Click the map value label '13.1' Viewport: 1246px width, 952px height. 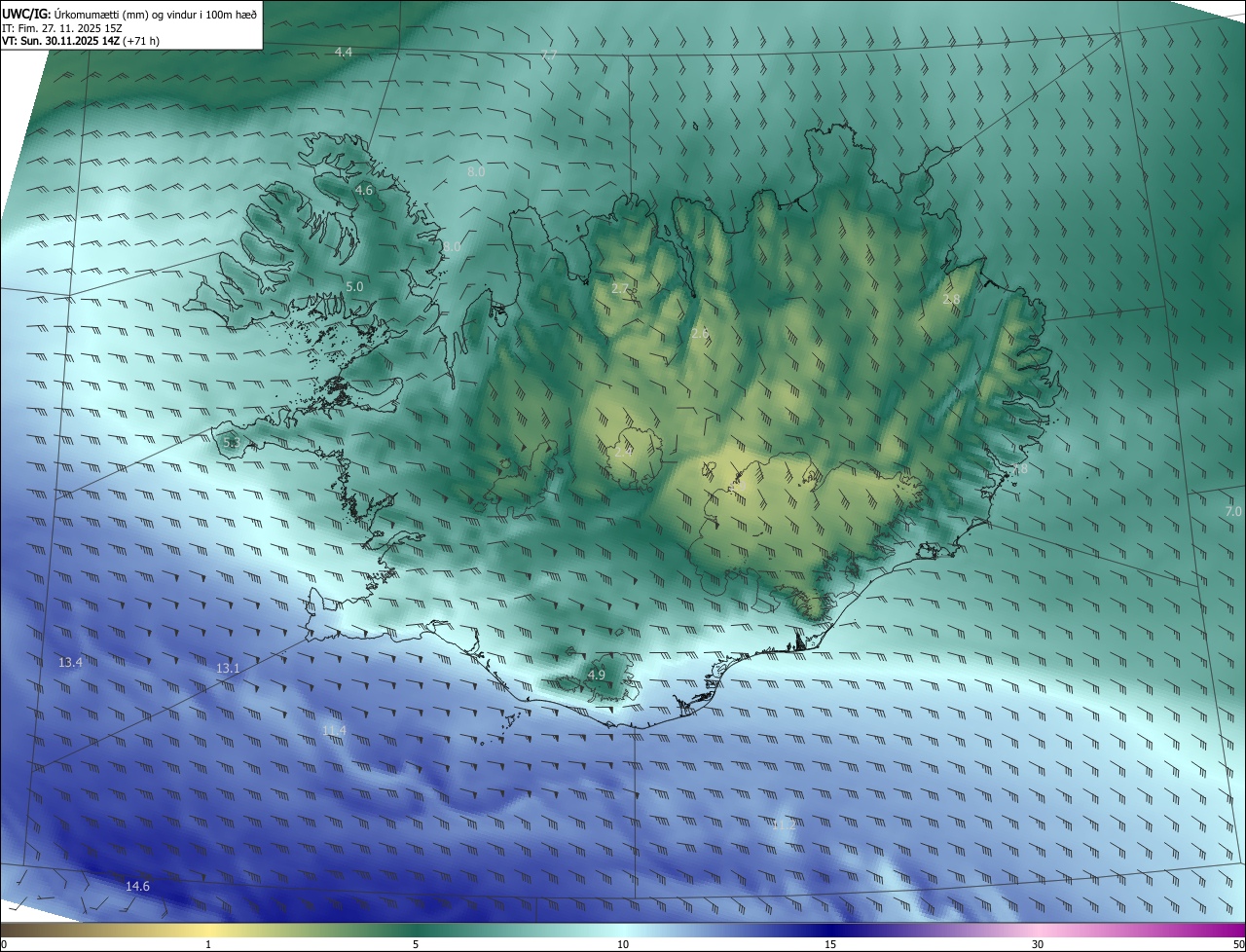(228, 669)
